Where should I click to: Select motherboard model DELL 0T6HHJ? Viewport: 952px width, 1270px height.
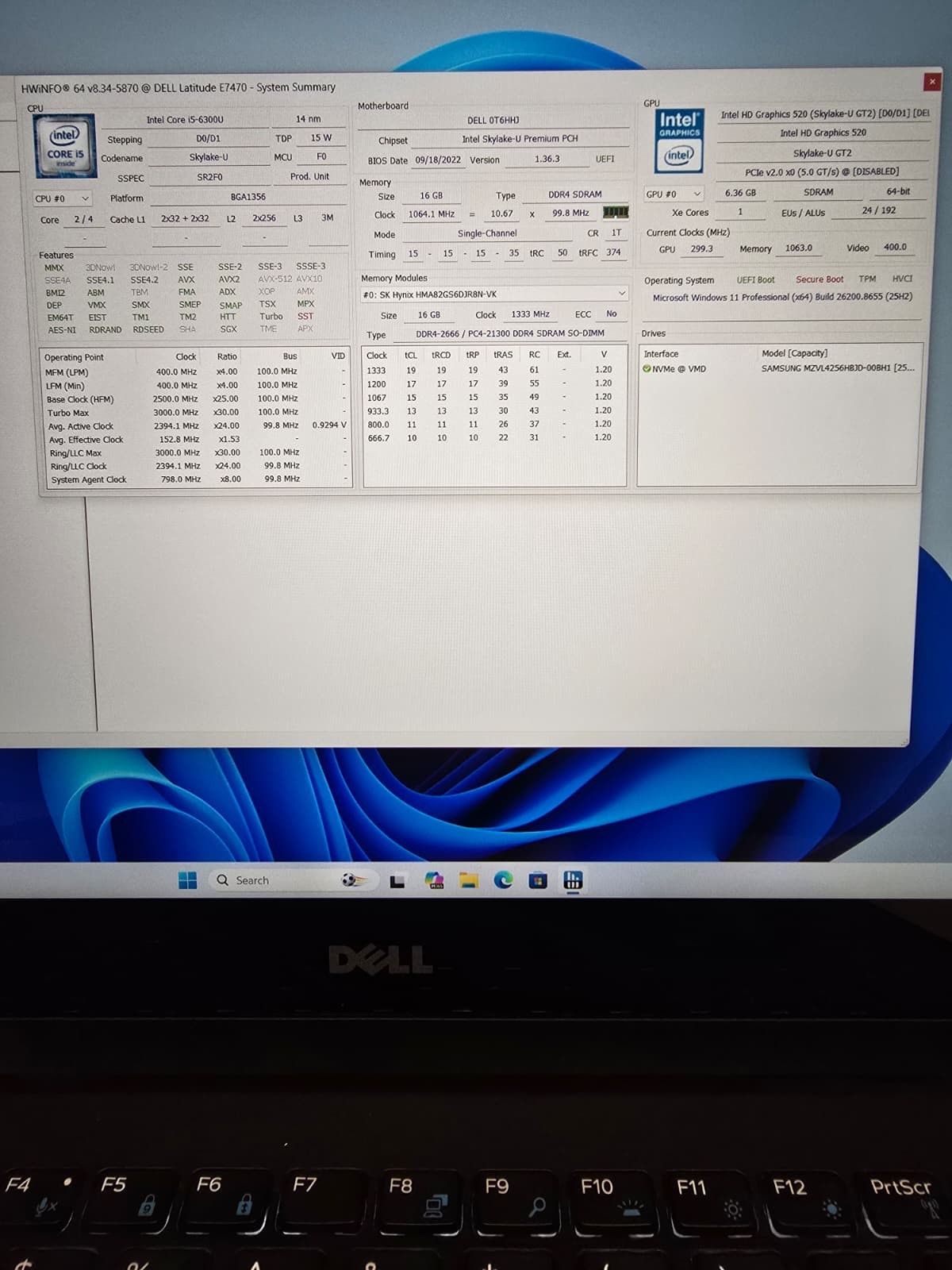pyautogui.click(x=493, y=121)
